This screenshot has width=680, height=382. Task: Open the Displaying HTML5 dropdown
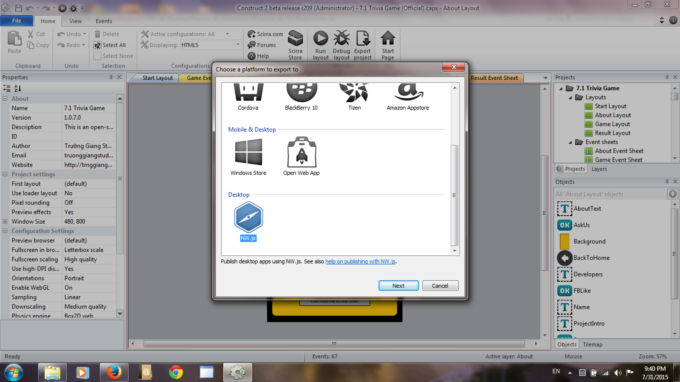coord(210,45)
